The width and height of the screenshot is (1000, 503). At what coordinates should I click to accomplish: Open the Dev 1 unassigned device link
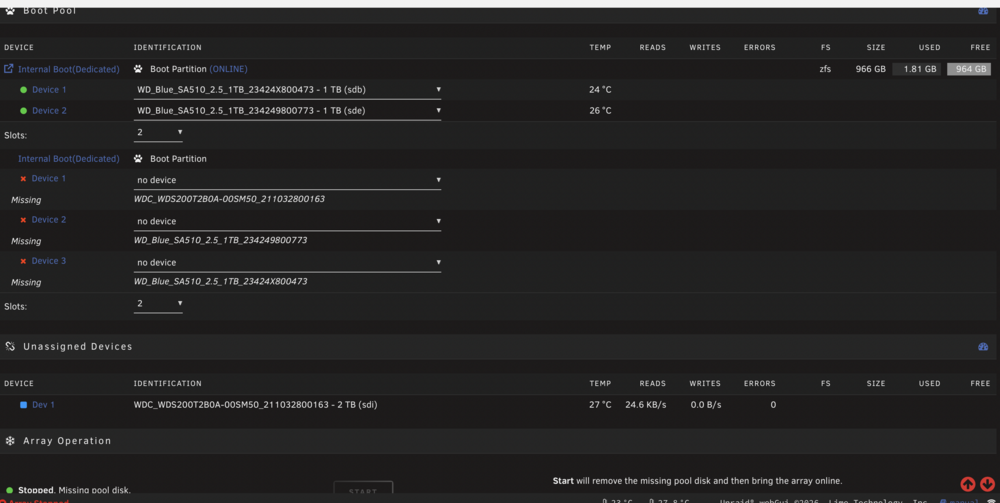[43, 405]
